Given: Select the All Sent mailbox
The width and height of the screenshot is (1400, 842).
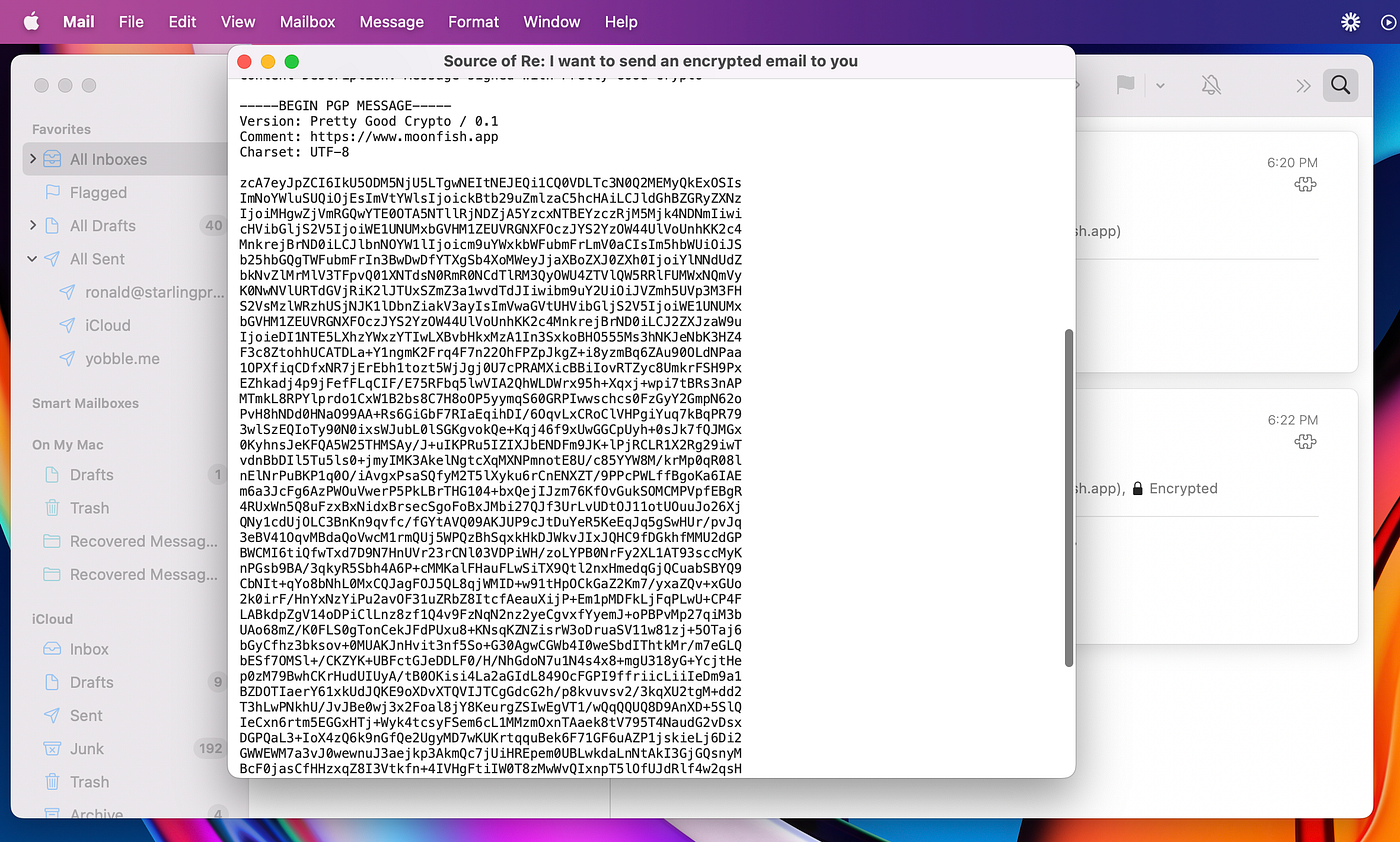Looking at the screenshot, I should point(124,259).
